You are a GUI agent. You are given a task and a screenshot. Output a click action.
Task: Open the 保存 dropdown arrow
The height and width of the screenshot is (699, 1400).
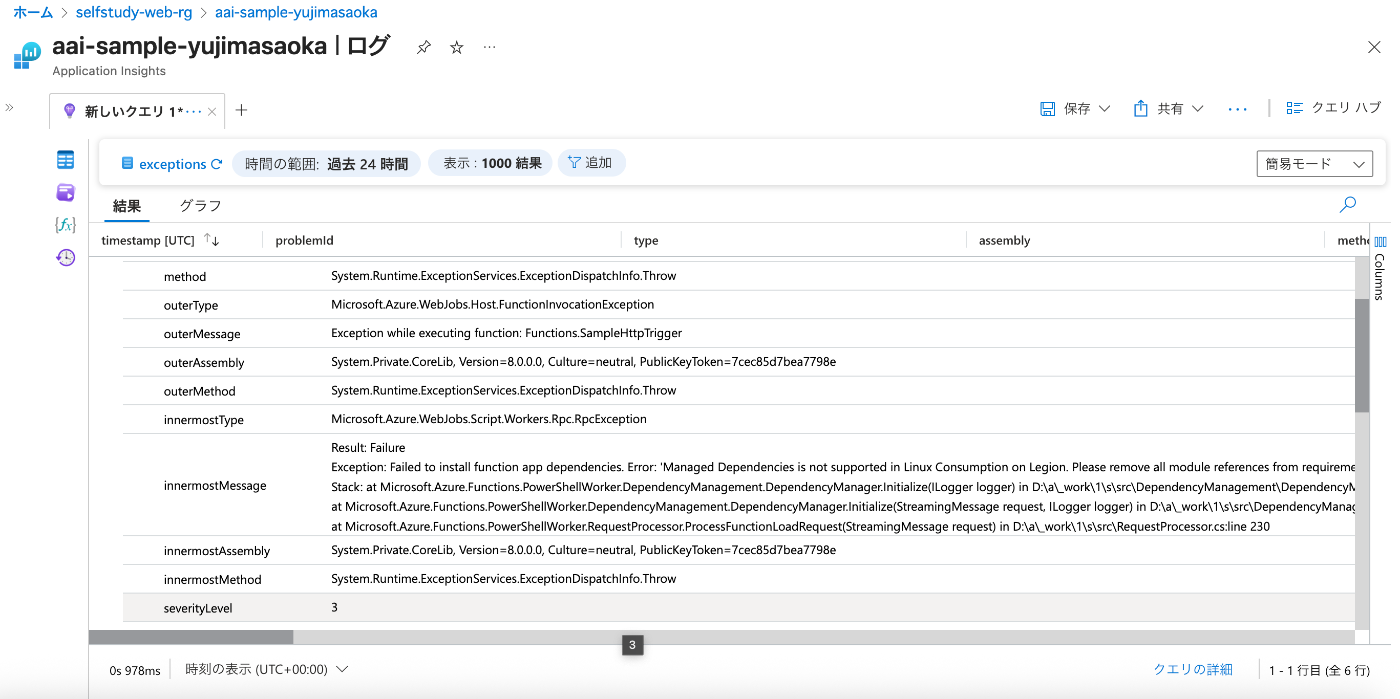pyautogui.click(x=1105, y=108)
